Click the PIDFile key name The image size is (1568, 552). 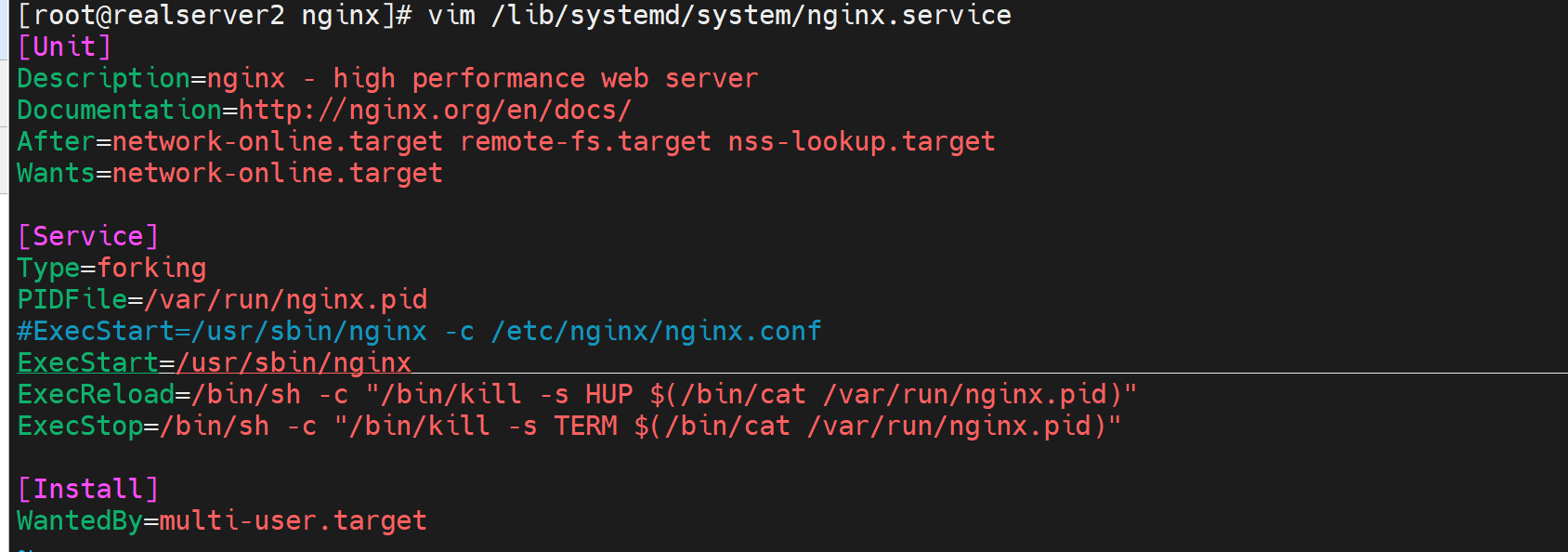click(72, 299)
